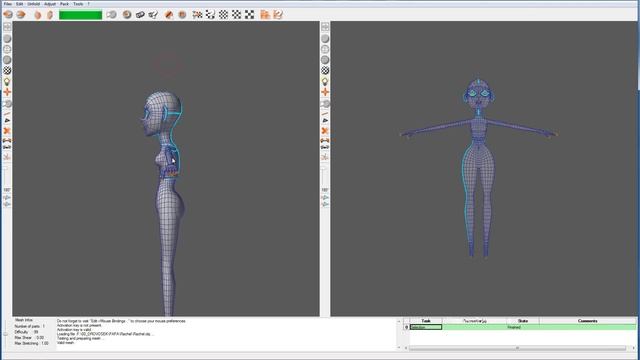
Task: Click the orange plus icon in left viewport sidebar
Action: (x=7, y=92)
